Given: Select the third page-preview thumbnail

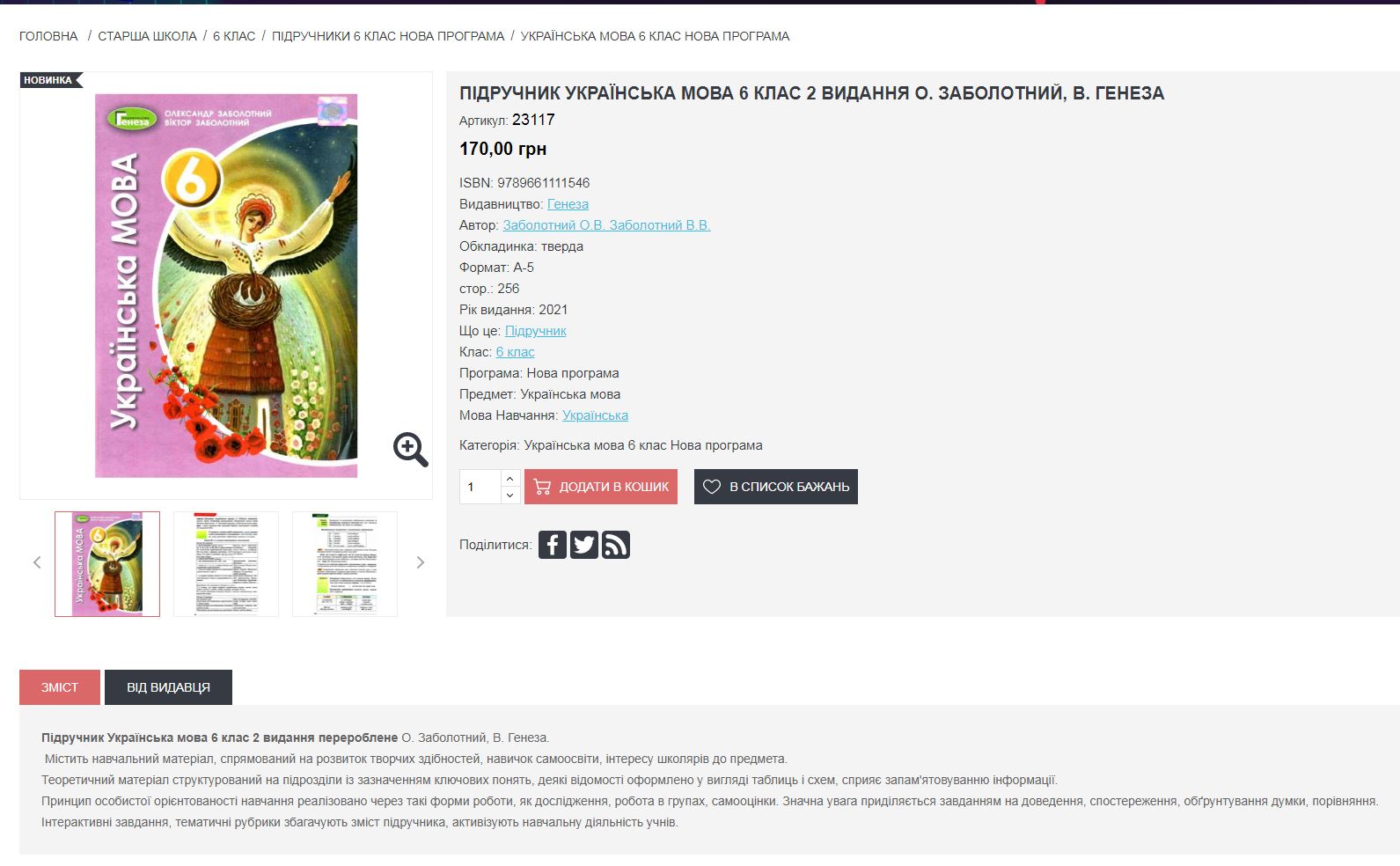Looking at the screenshot, I should 345,564.
